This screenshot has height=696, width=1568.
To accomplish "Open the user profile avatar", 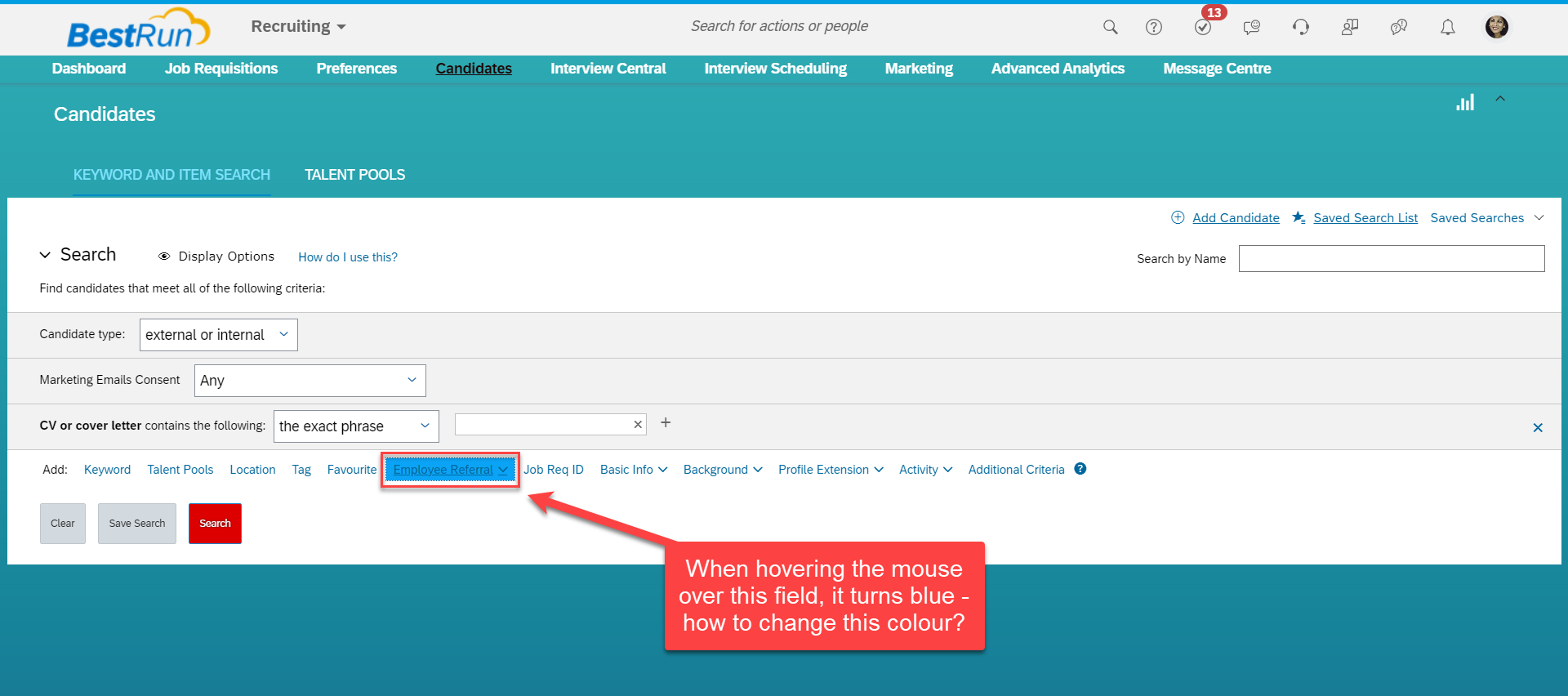I will pos(1496,27).
